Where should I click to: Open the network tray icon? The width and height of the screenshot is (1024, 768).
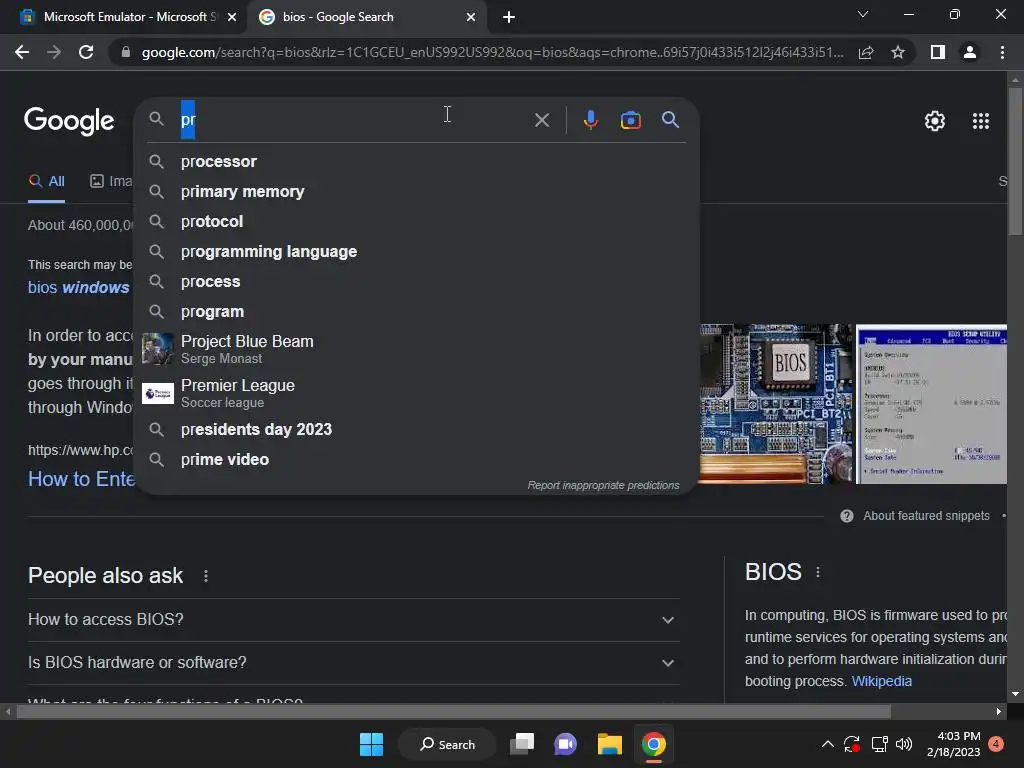click(879, 744)
